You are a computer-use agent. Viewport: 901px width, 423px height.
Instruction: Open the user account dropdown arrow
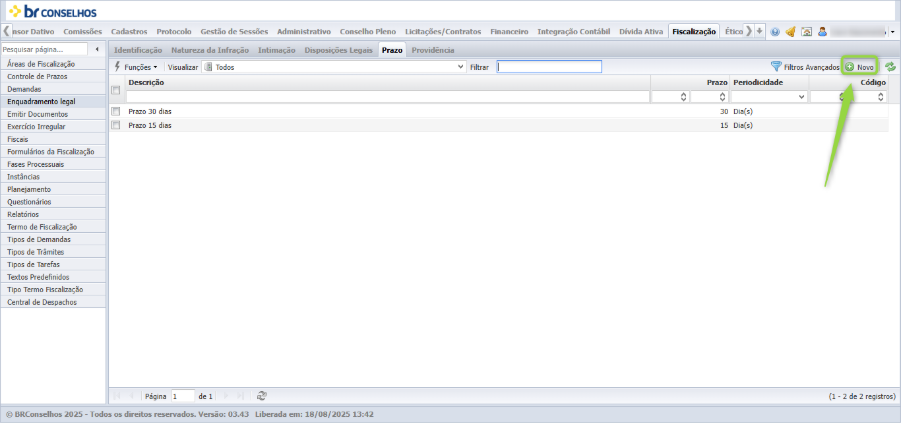(892, 33)
